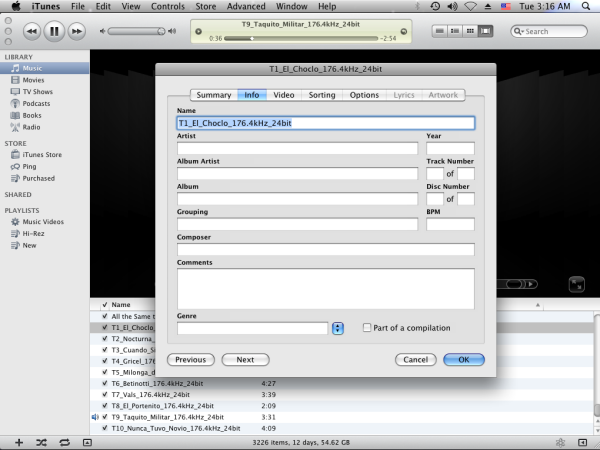This screenshot has height=450, width=600.
Task: Uncheck the T7_Vals track checkbox
Action: tap(104, 395)
